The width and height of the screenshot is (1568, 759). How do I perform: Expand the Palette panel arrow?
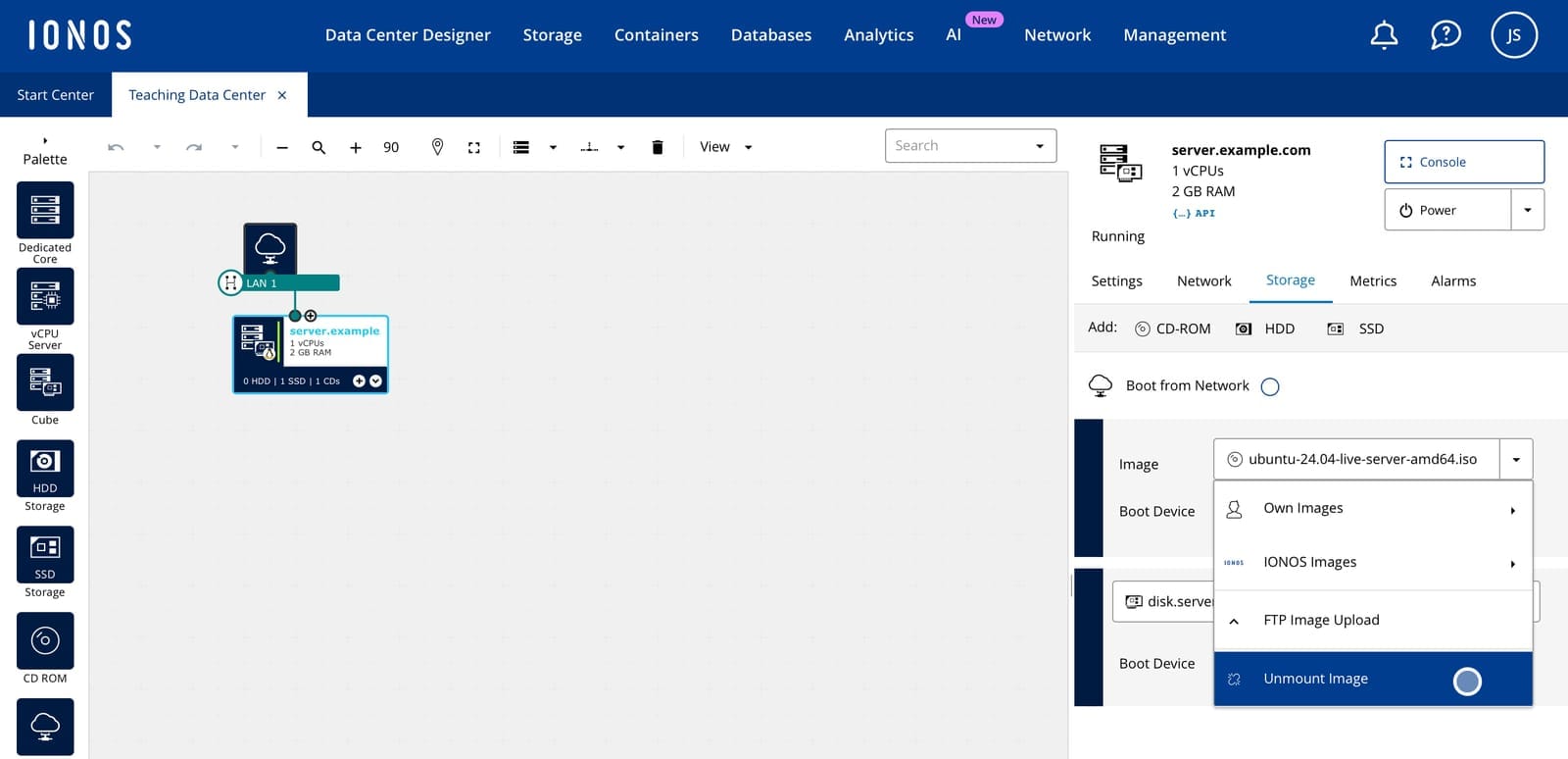pyautogui.click(x=45, y=140)
